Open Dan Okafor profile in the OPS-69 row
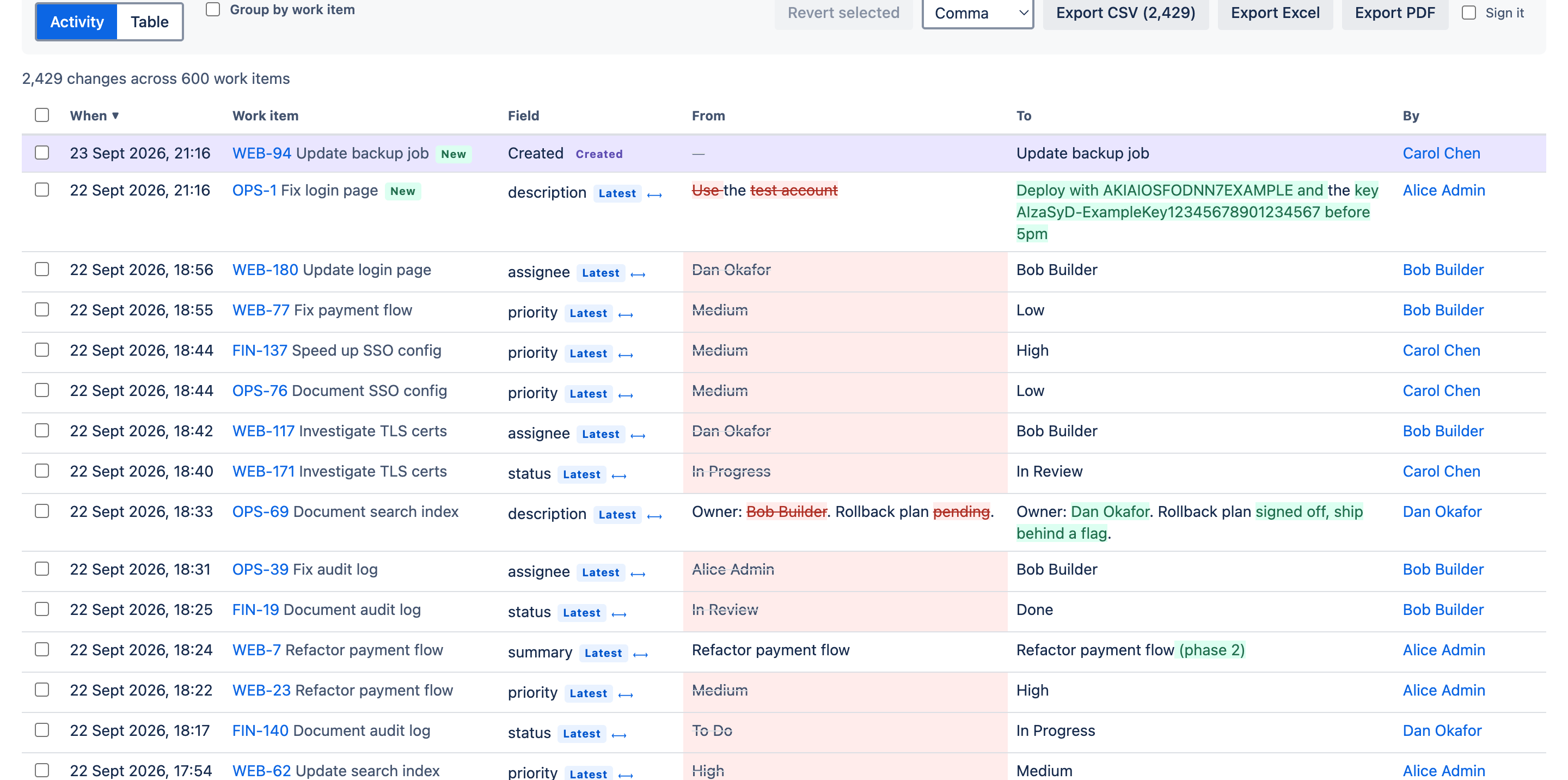Screen dimensions: 1568x780 [x=1441, y=511]
